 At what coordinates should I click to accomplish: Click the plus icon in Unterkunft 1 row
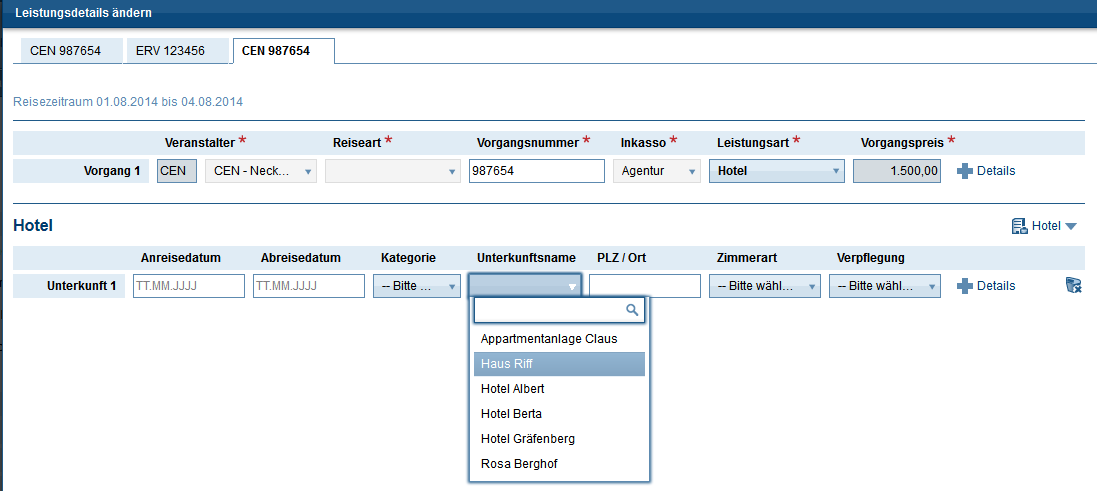[964, 286]
